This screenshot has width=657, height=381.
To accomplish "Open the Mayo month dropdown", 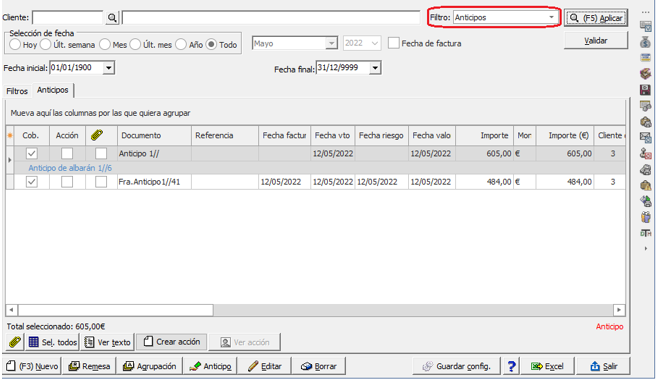I will click(331, 43).
